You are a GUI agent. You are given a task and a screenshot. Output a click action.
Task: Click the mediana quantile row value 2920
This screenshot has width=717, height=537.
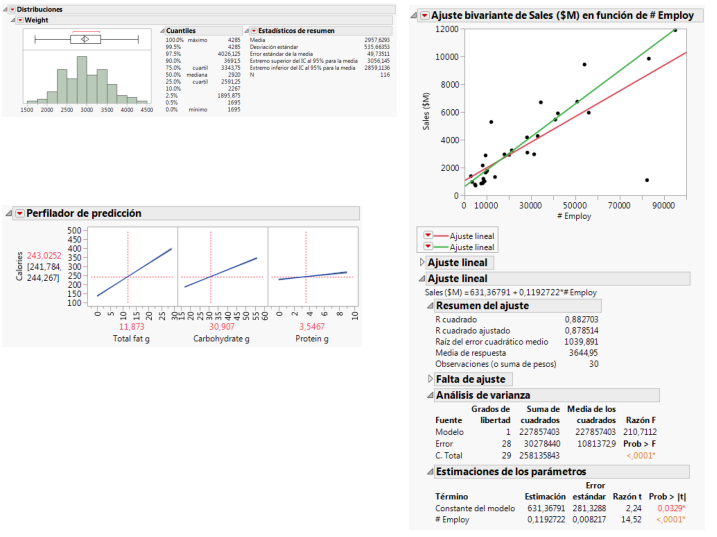[x=234, y=75]
